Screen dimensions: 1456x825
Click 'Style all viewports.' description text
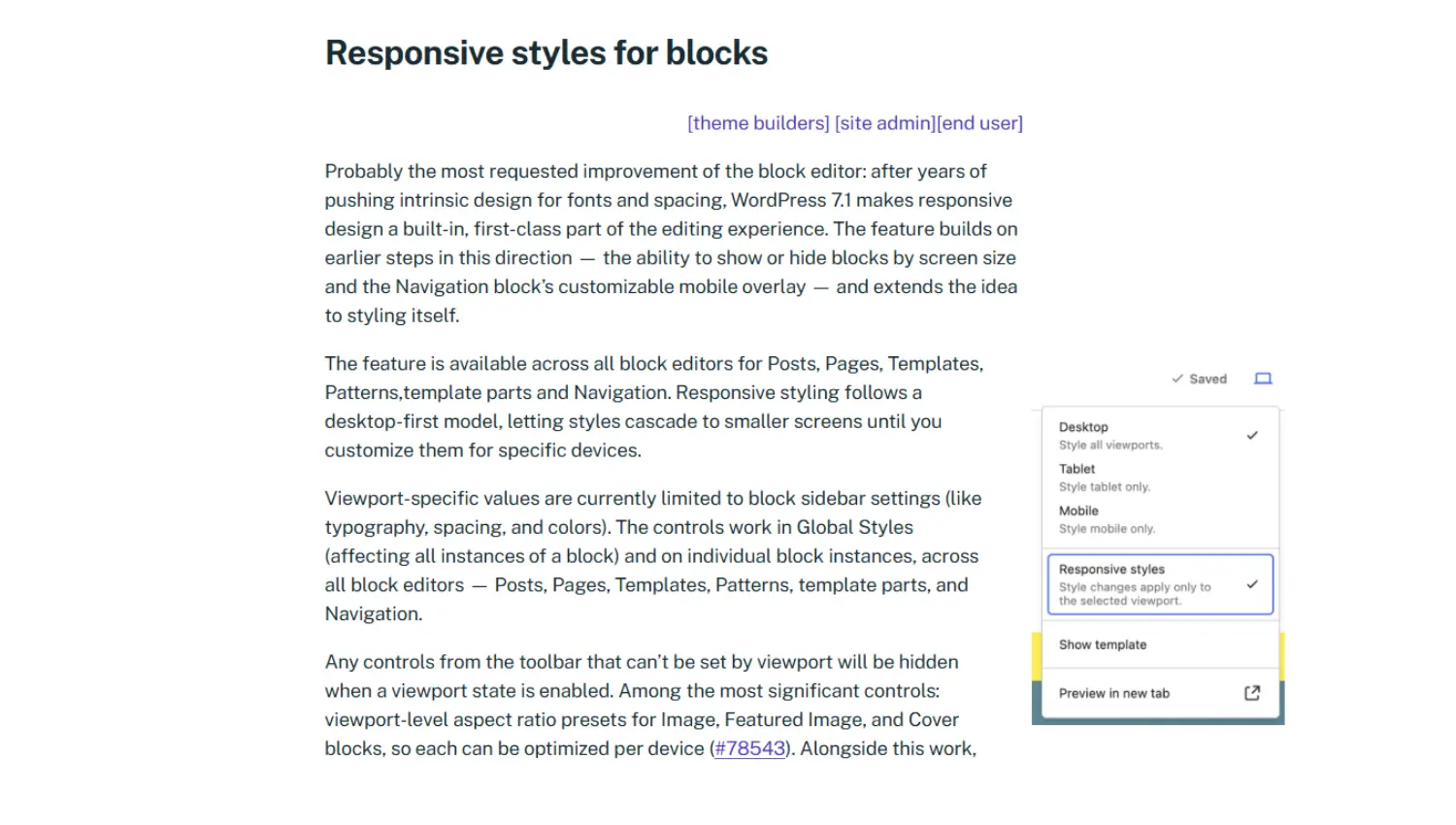click(x=1110, y=445)
